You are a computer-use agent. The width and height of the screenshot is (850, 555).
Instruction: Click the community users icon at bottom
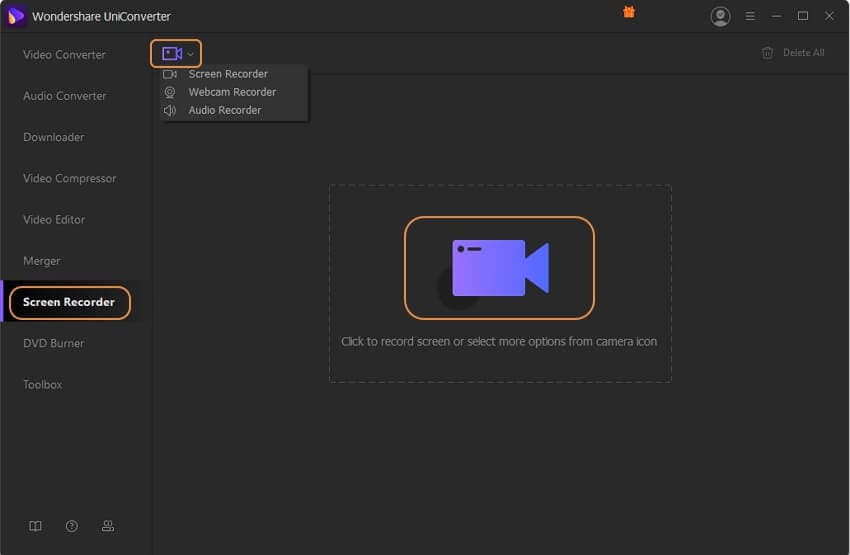(x=108, y=526)
